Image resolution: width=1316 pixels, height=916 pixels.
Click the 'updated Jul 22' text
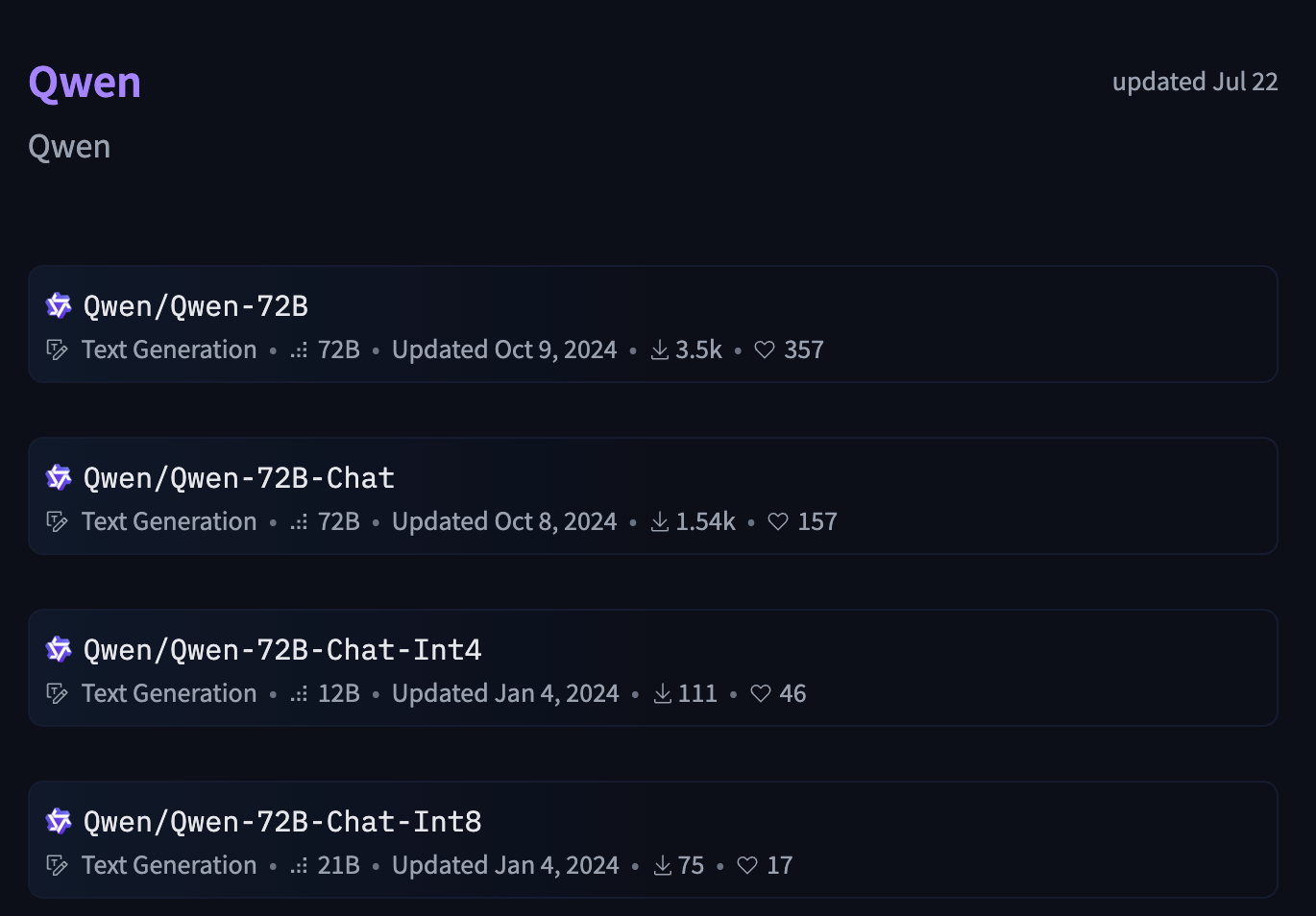1195,83
